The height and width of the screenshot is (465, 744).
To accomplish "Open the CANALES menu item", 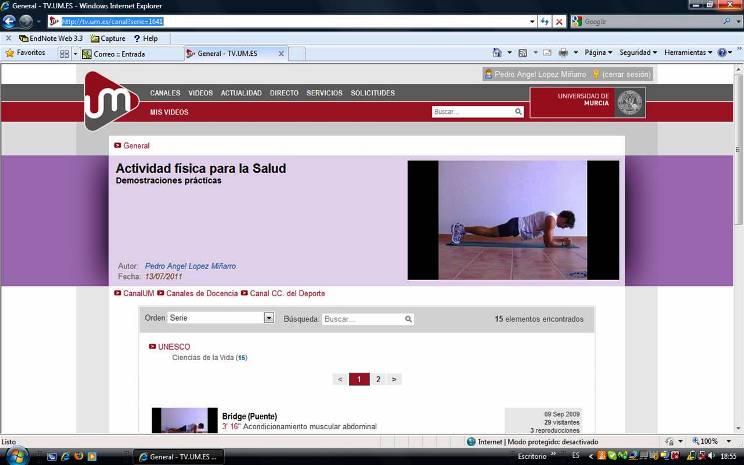I will [165, 93].
